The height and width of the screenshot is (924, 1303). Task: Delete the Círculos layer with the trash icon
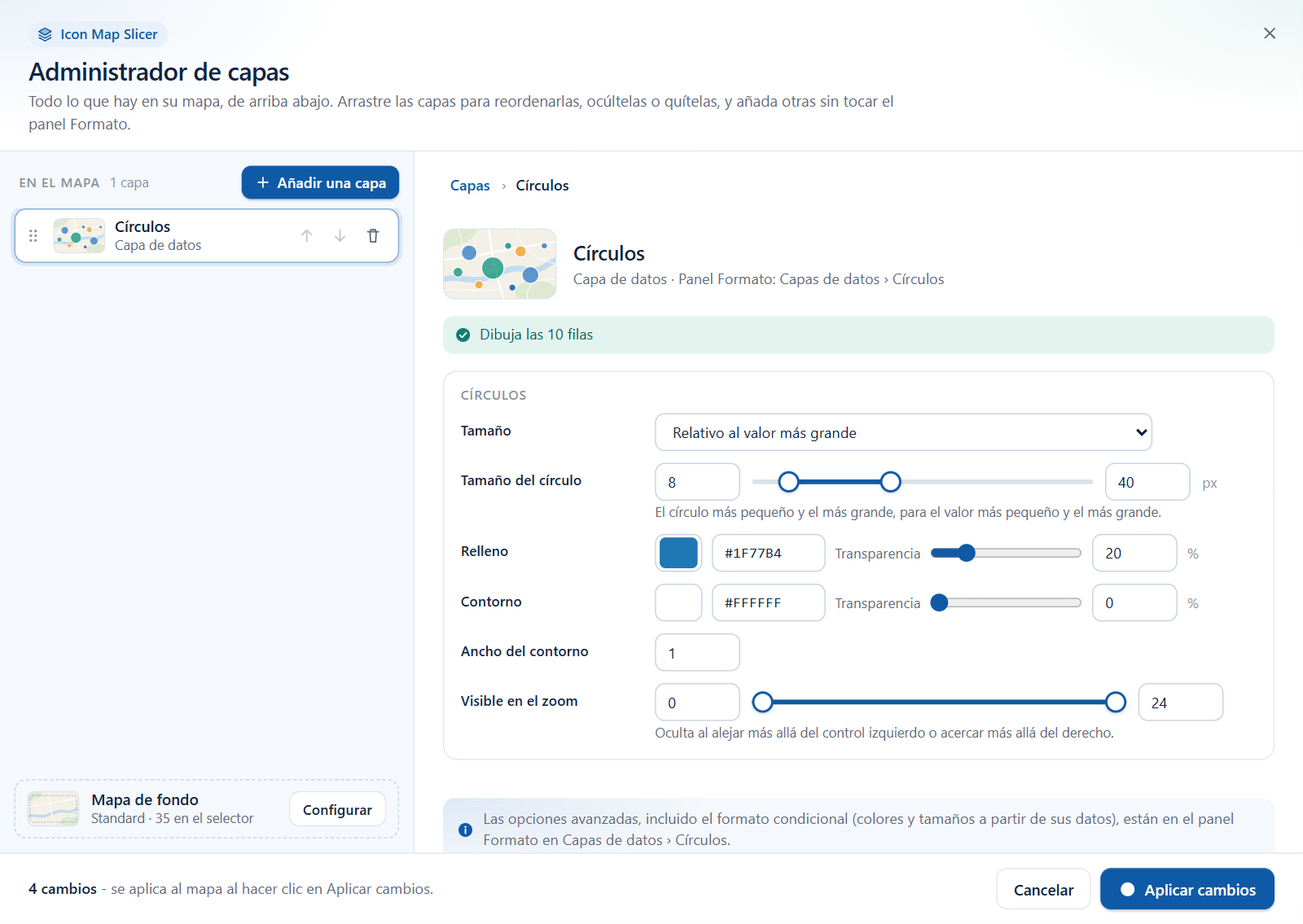click(x=373, y=236)
